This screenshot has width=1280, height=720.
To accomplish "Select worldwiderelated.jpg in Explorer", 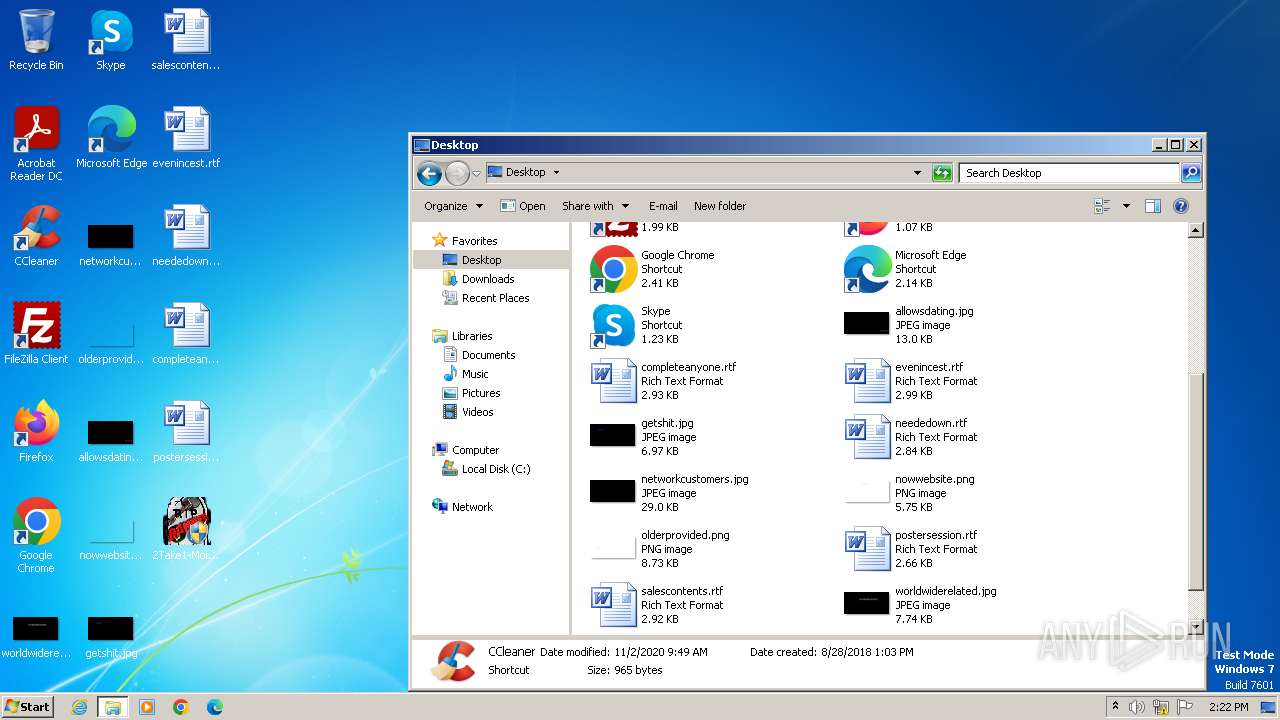I will point(920,605).
